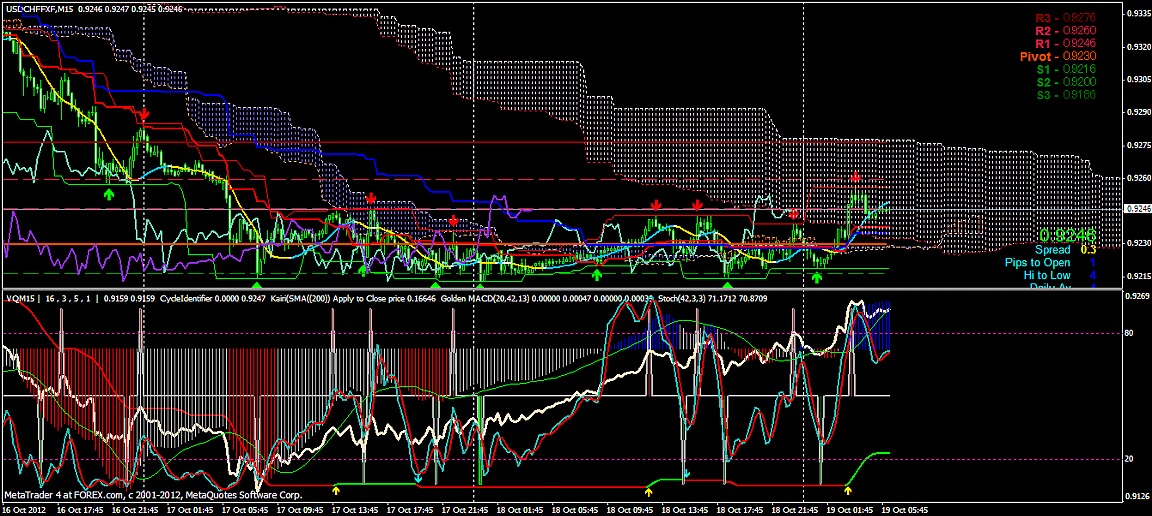Select the yellow up arrow above 17 Oct 13:45
This screenshot has height=516, width=1152.
(x=336, y=489)
